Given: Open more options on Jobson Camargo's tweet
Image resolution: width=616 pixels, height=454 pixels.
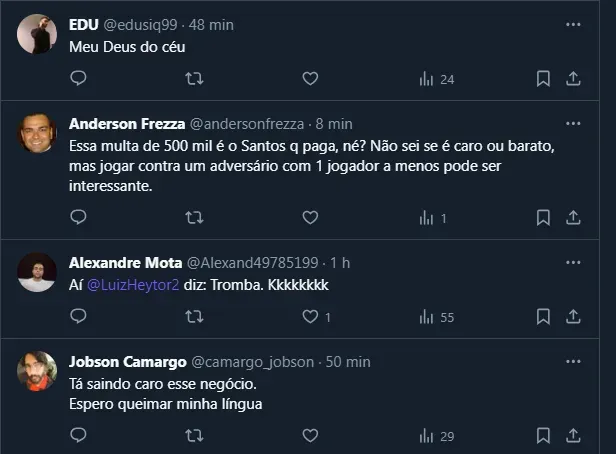Looking at the screenshot, I should [573, 361].
